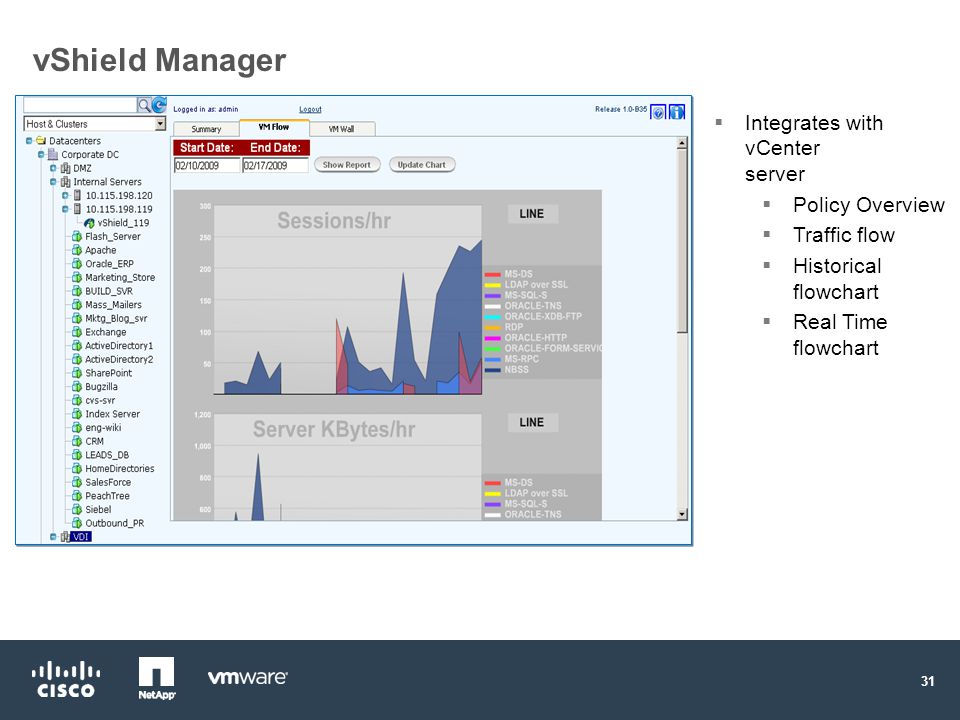Screen dimensions: 960x720
Task: Click the Apache VM icon
Action: point(77,250)
